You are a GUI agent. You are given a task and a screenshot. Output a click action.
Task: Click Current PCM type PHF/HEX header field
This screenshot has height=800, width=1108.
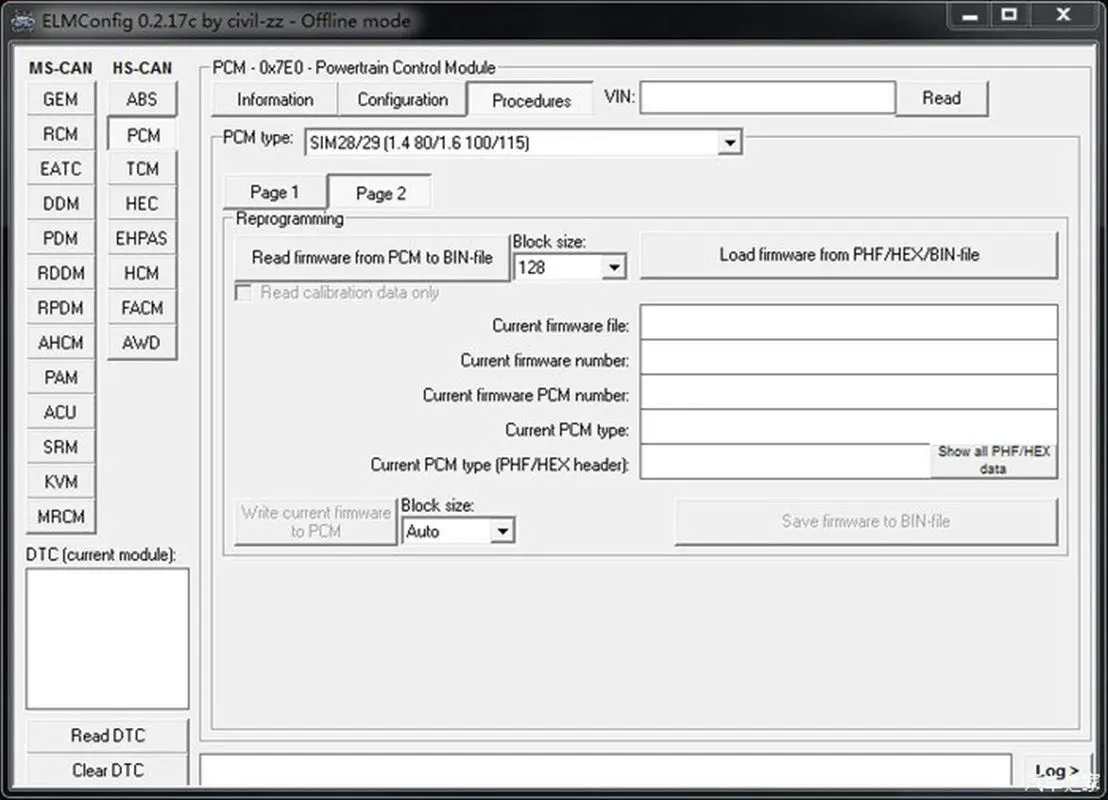click(785, 461)
